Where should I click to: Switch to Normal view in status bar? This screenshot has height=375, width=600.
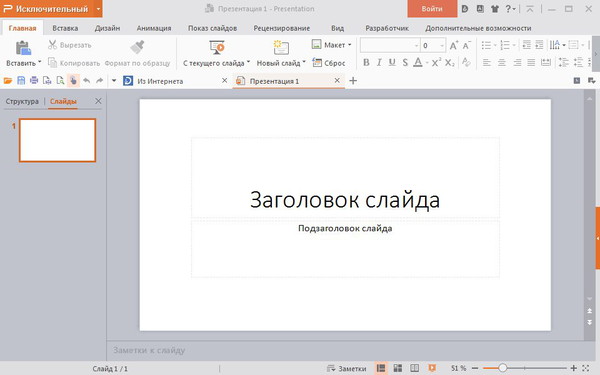pos(381,368)
